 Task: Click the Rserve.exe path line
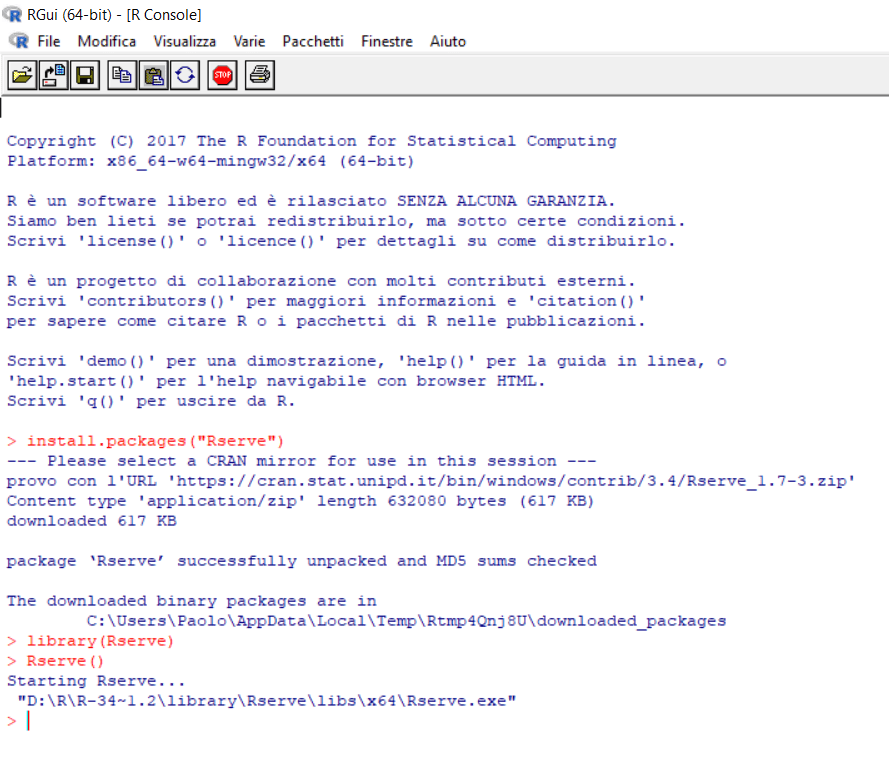[x=267, y=701]
